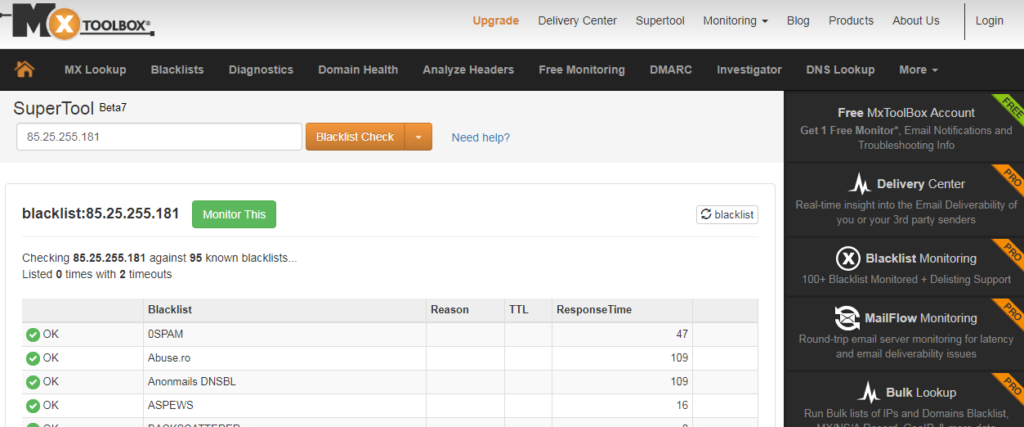1024x427 pixels.
Task: Click response time 47 for 0SPAM
Action: point(682,334)
